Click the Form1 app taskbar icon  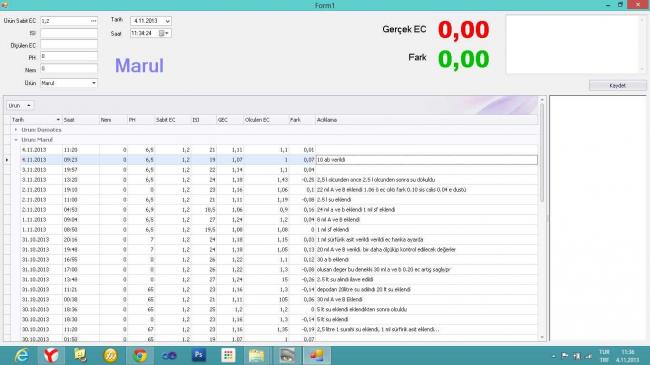(316, 355)
